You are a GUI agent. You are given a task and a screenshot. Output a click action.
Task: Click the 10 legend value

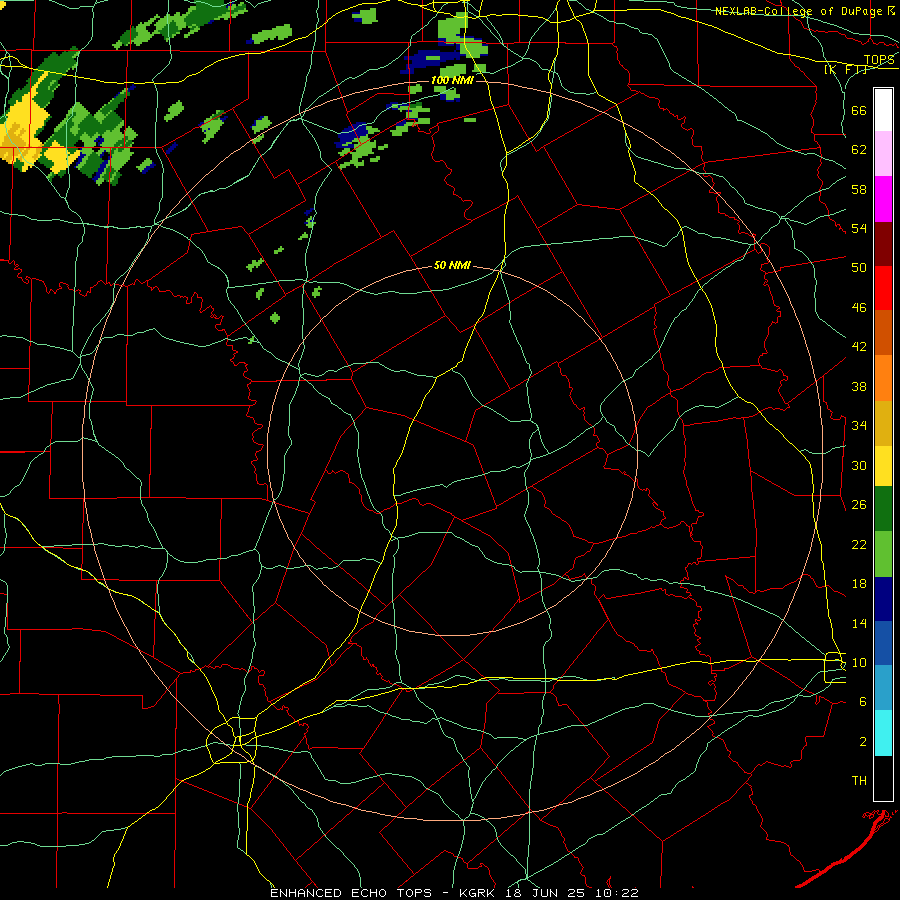859,662
